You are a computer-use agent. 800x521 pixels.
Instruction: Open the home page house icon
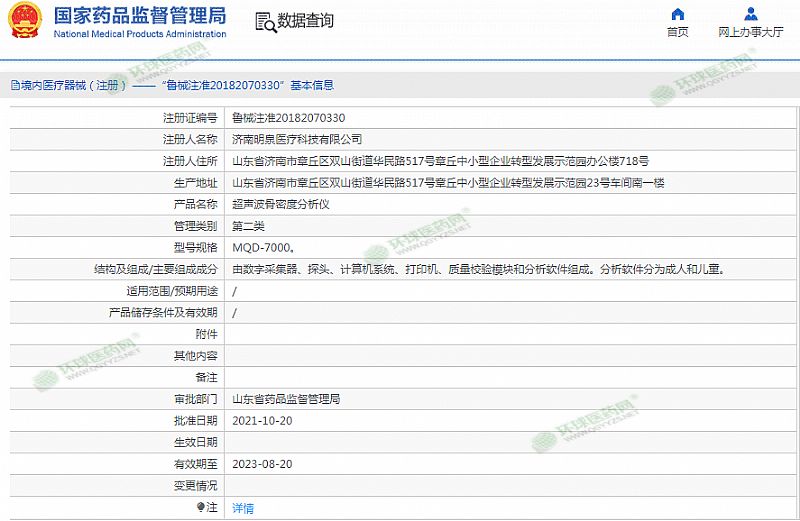[677, 14]
